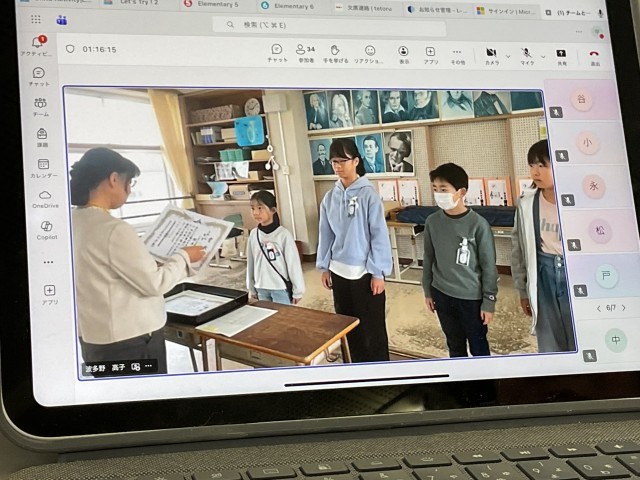Open the Calendar in left sidebar
Screen dimensions: 640x480
[x=44, y=167]
